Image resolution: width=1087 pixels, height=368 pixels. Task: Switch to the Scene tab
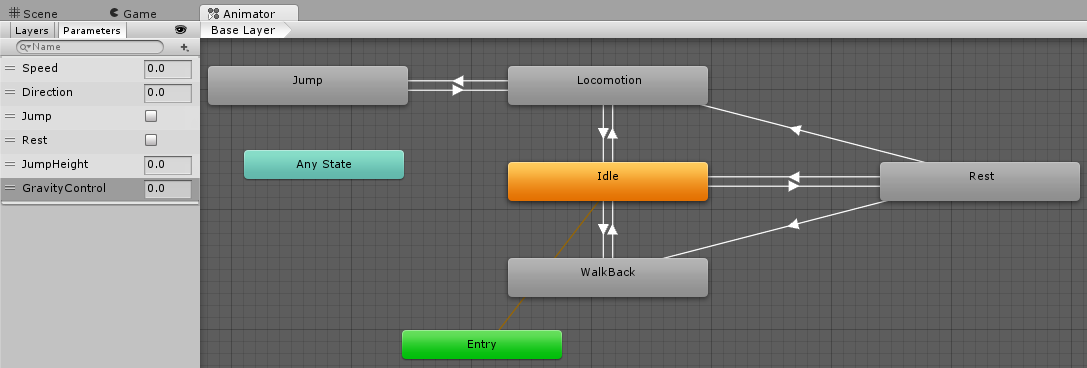[33, 13]
